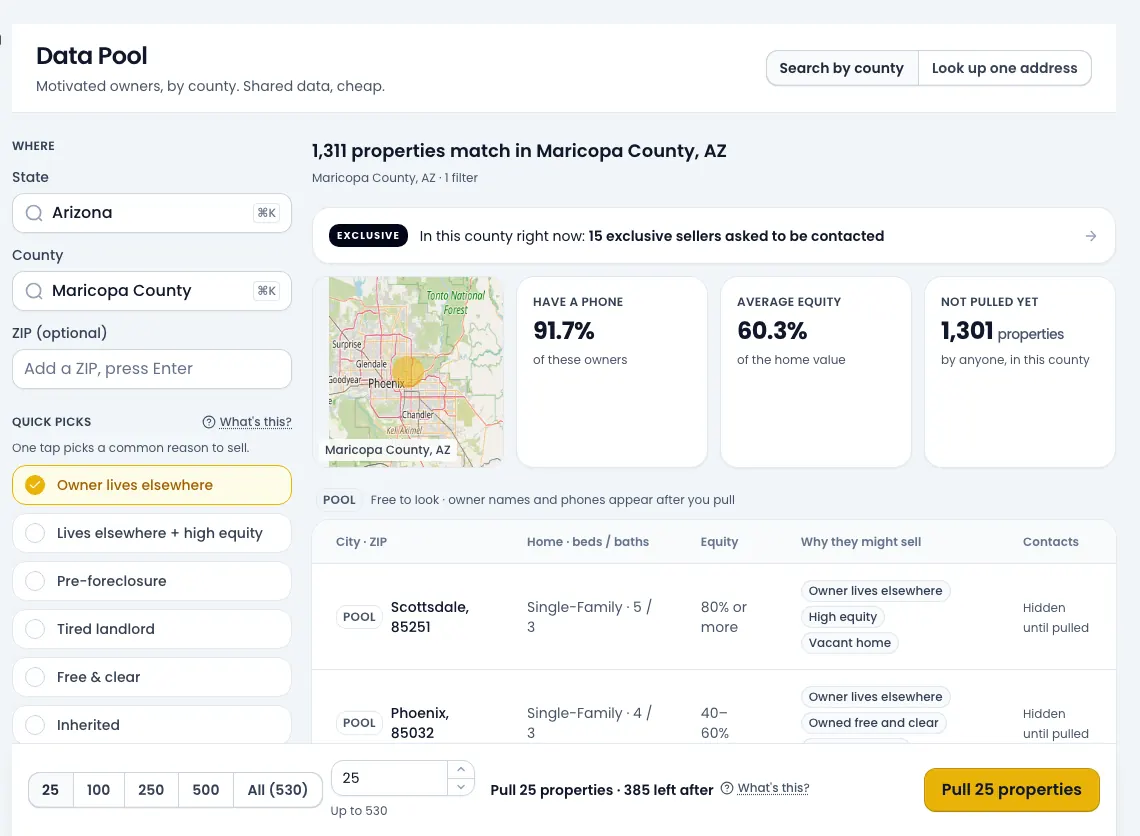Screen dimensions: 1140x836
Task: Click the Equity column header
Action: (x=719, y=542)
